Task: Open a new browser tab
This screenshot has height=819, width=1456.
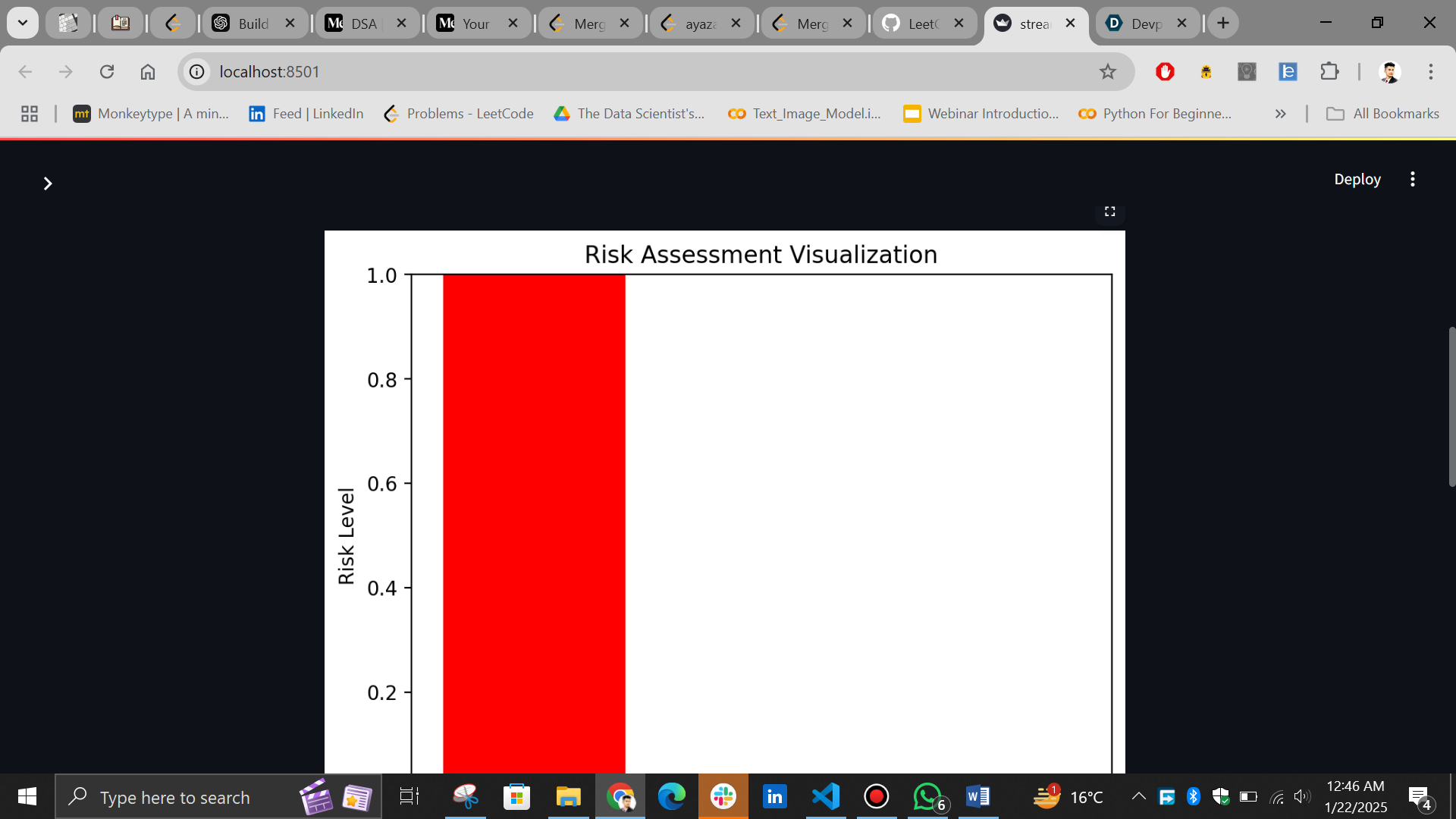Action: pos(1222,23)
